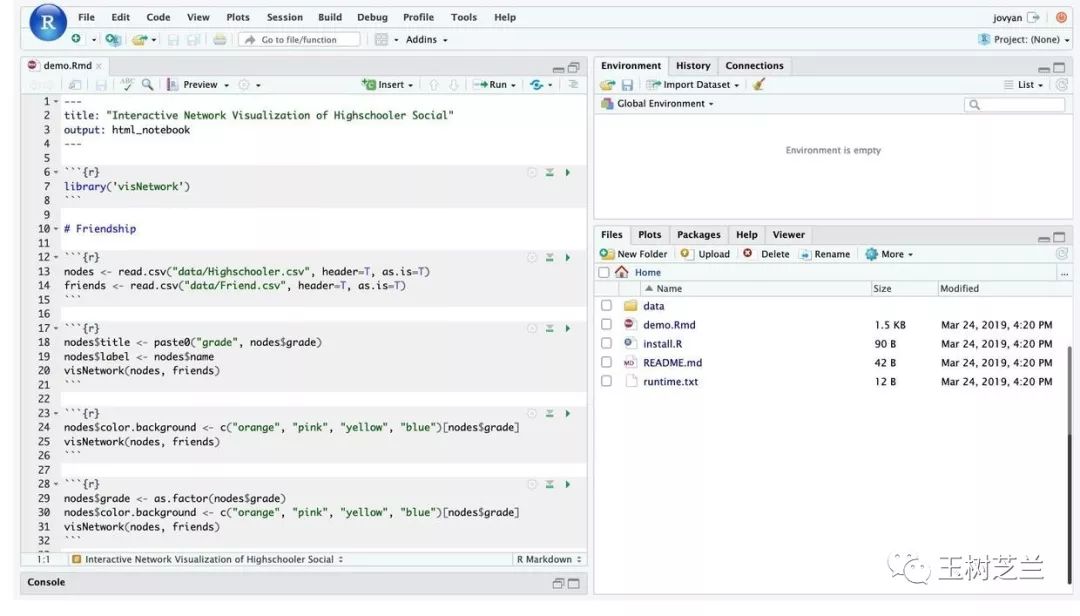Run the read.csv chunk at line 12
1080x616 pixels.
(568, 258)
